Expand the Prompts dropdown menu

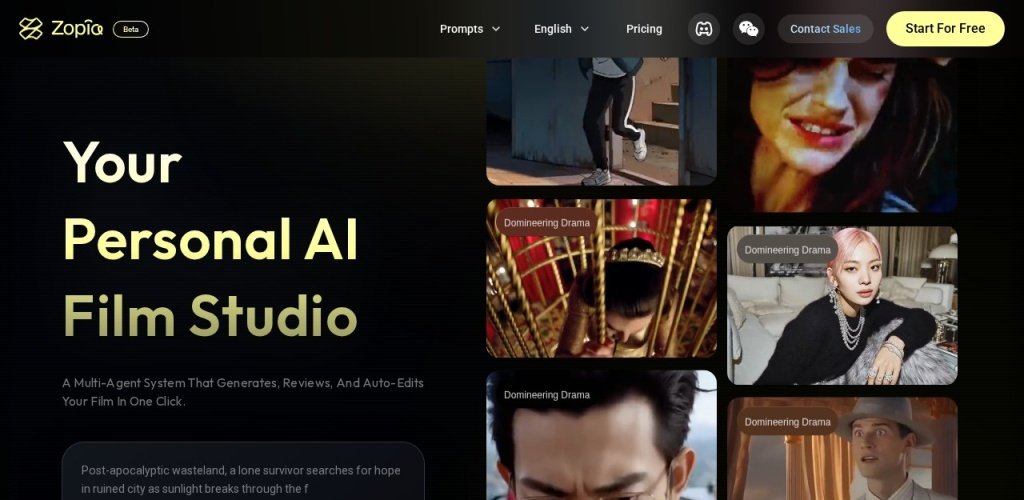point(469,29)
